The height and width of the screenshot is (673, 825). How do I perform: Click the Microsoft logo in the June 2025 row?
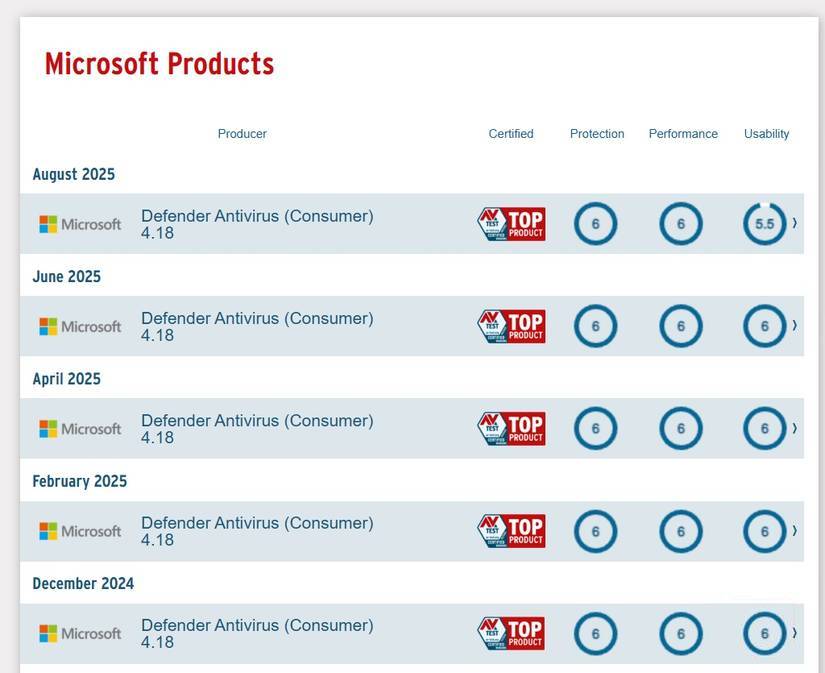click(79, 325)
